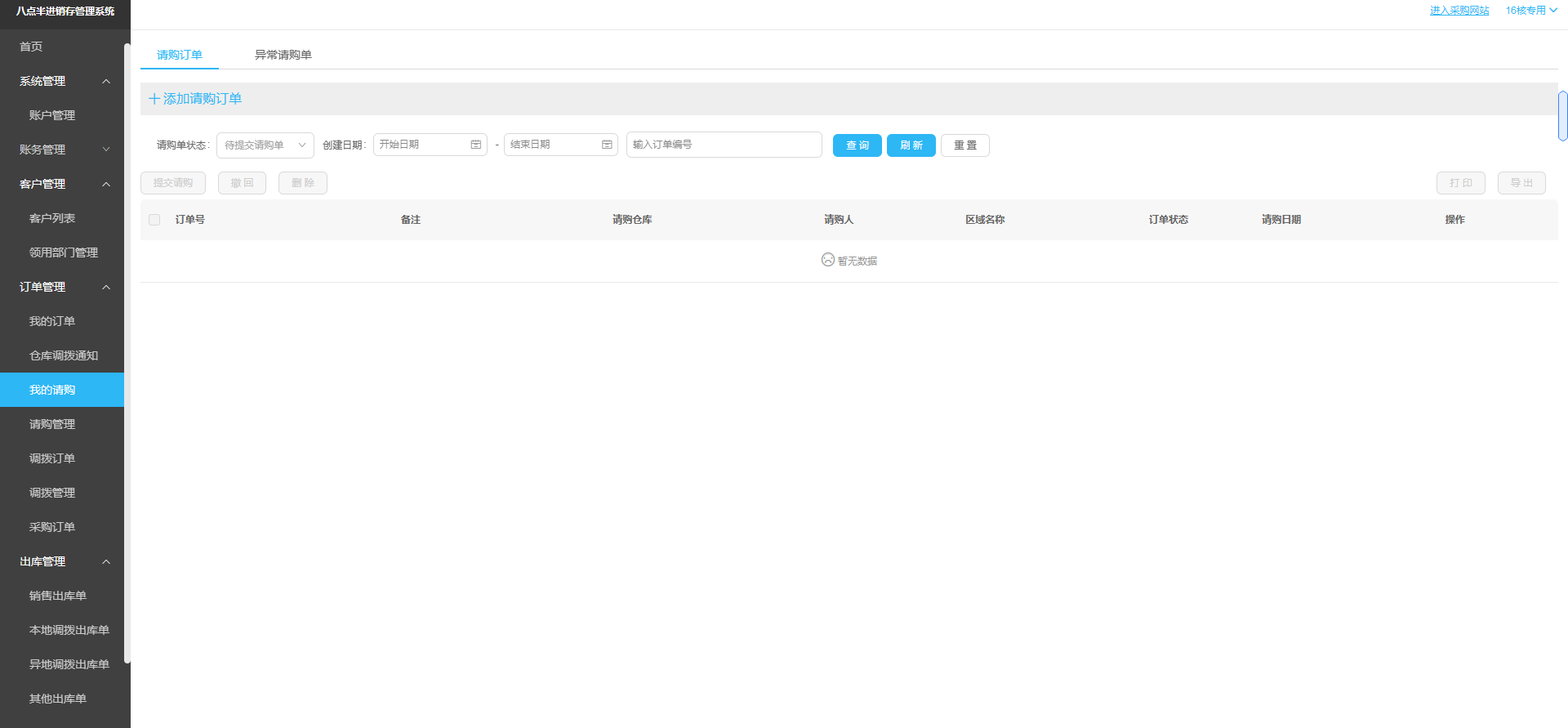
Task: Click the 输入订单编号 input field
Action: [x=724, y=145]
